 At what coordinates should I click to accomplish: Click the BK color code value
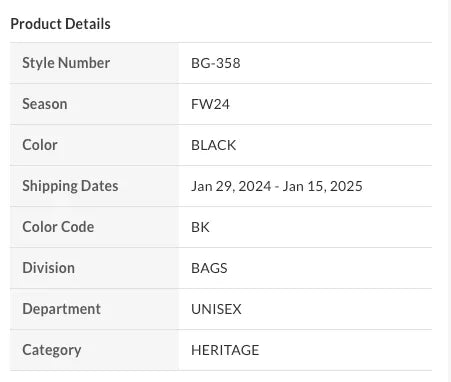200,227
